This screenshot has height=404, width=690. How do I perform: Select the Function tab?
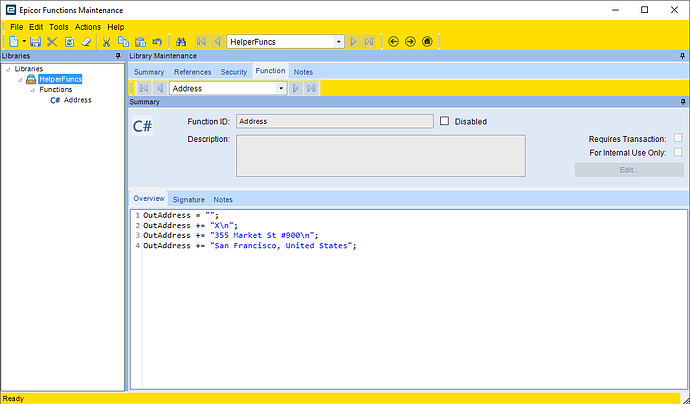point(270,71)
